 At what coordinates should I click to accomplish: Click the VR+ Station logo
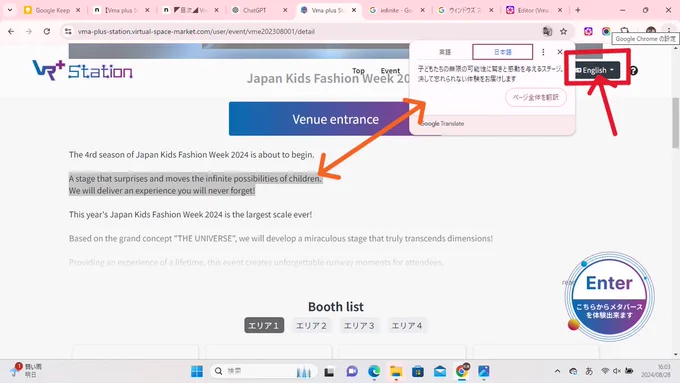tap(82, 70)
